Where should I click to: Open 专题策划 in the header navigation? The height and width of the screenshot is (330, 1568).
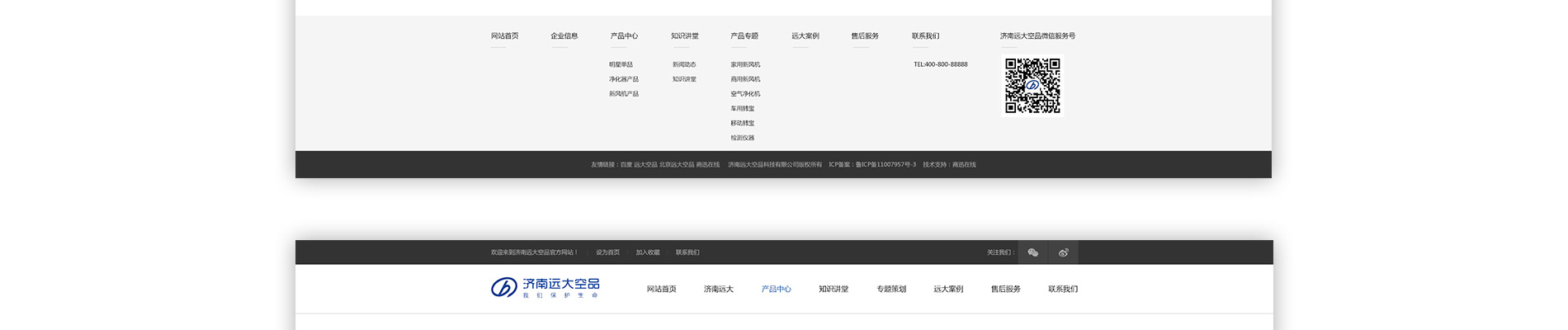pyautogui.click(x=891, y=290)
